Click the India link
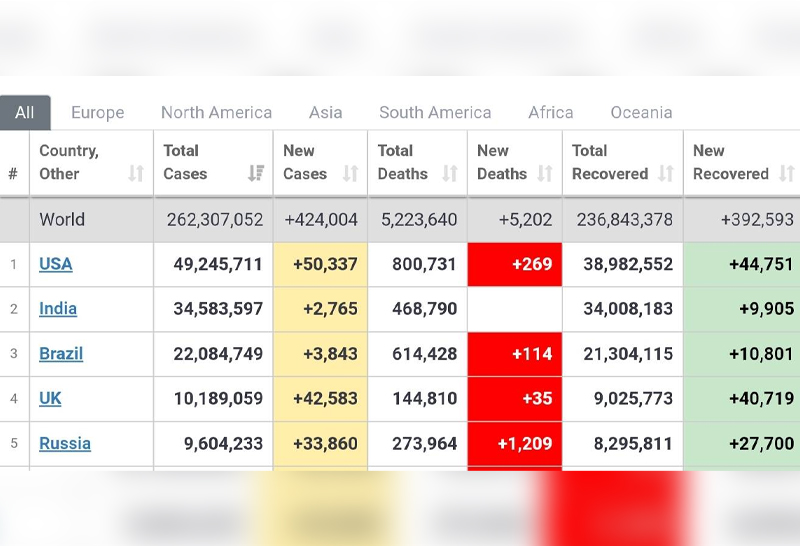The width and height of the screenshot is (800, 546). click(x=58, y=309)
